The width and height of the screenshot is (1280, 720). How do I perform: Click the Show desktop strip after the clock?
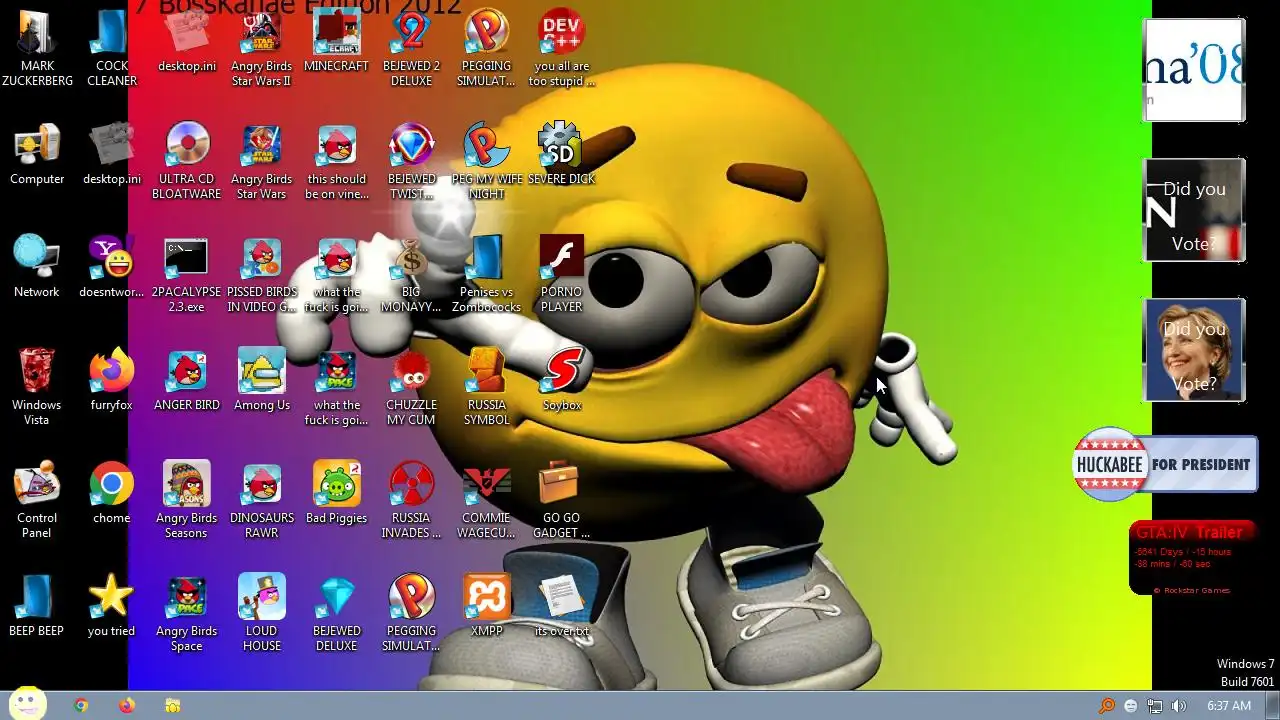[x=1272, y=705]
